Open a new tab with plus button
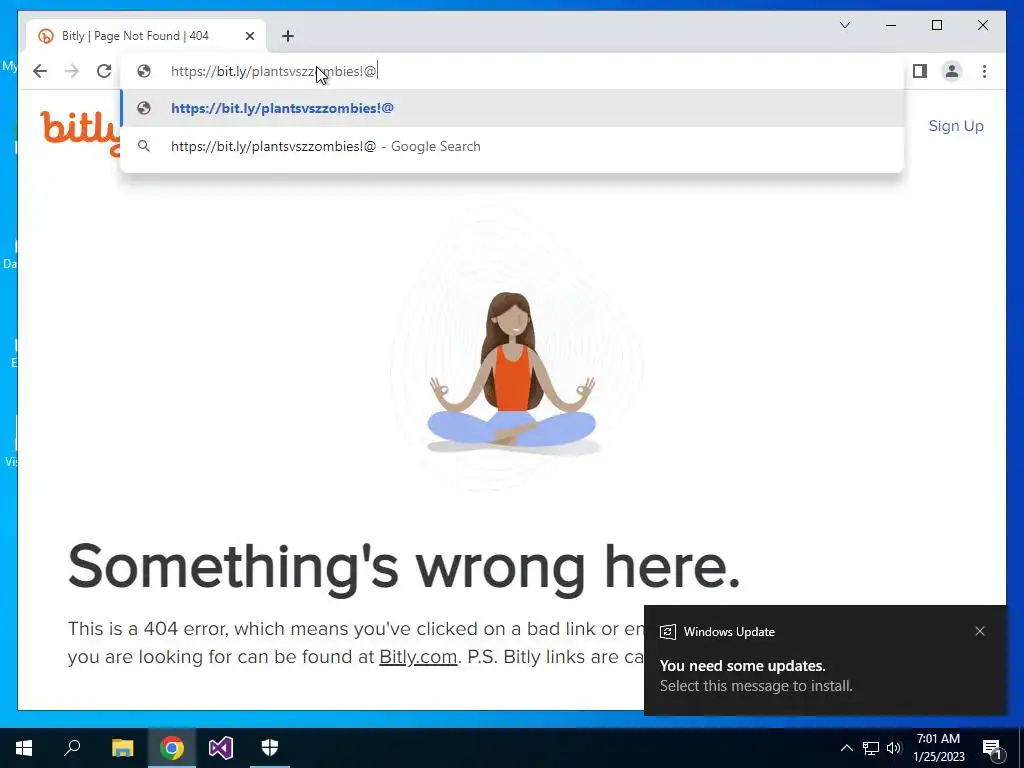The image size is (1024, 768). tap(288, 36)
